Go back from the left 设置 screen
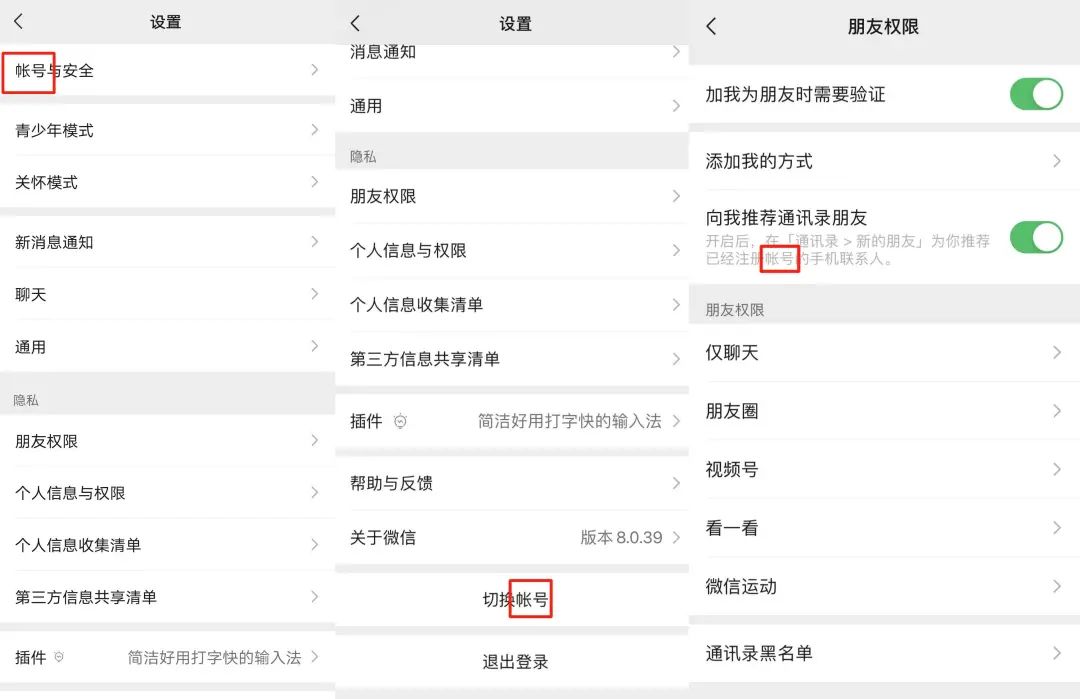This screenshot has width=1080, height=699. (x=19, y=21)
